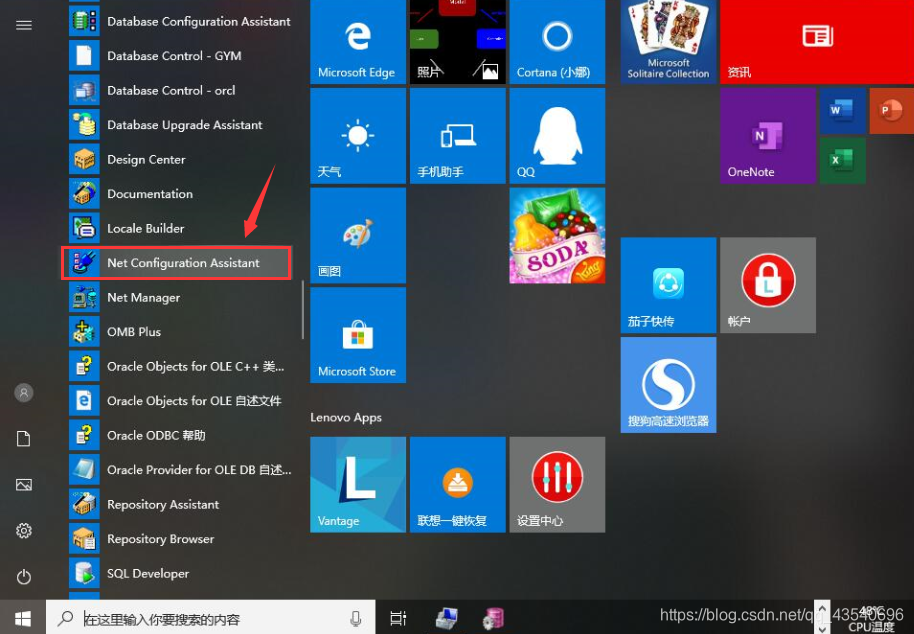This screenshot has width=914, height=634.
Task: Open the 联想一键恢复 tile
Action: pos(458,484)
